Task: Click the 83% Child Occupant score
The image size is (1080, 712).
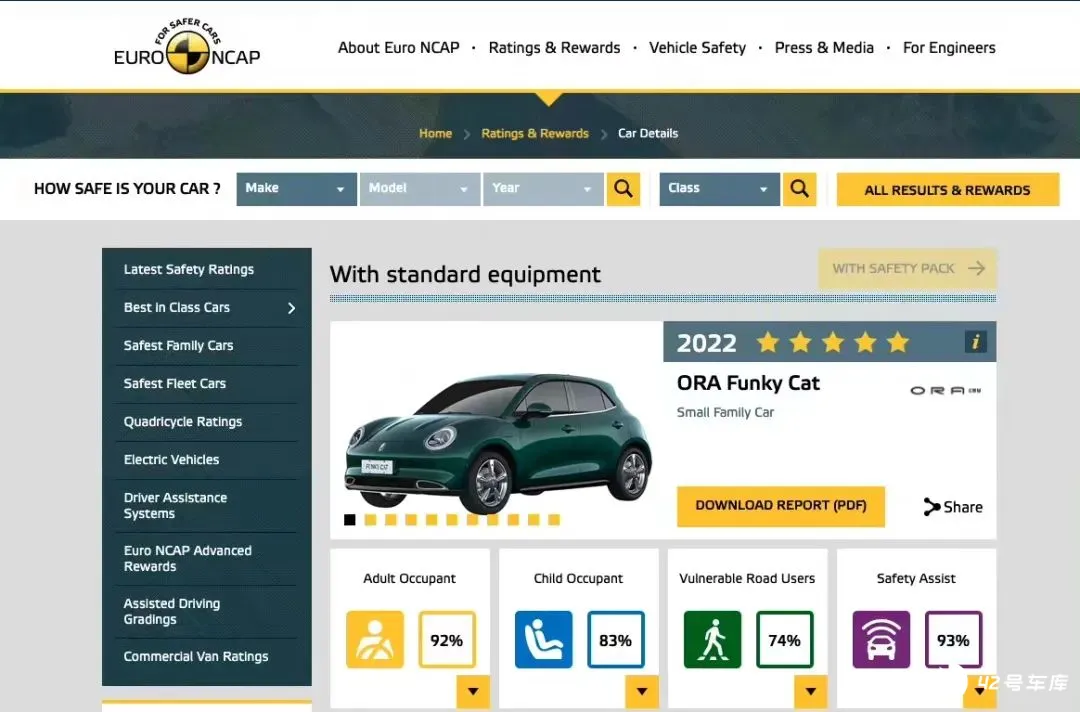Action: [616, 640]
